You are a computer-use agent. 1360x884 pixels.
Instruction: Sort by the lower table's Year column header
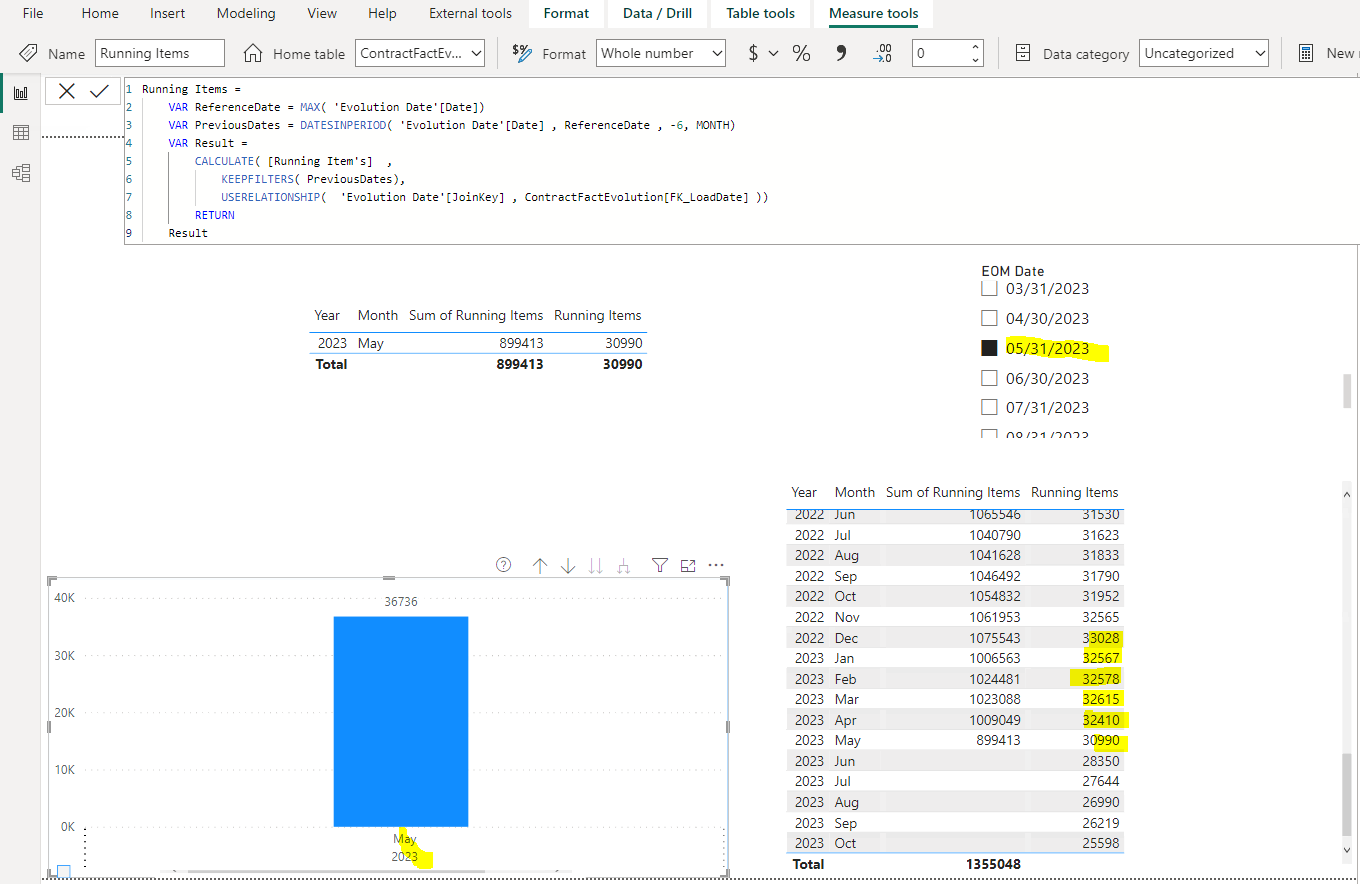pyautogui.click(x=804, y=492)
